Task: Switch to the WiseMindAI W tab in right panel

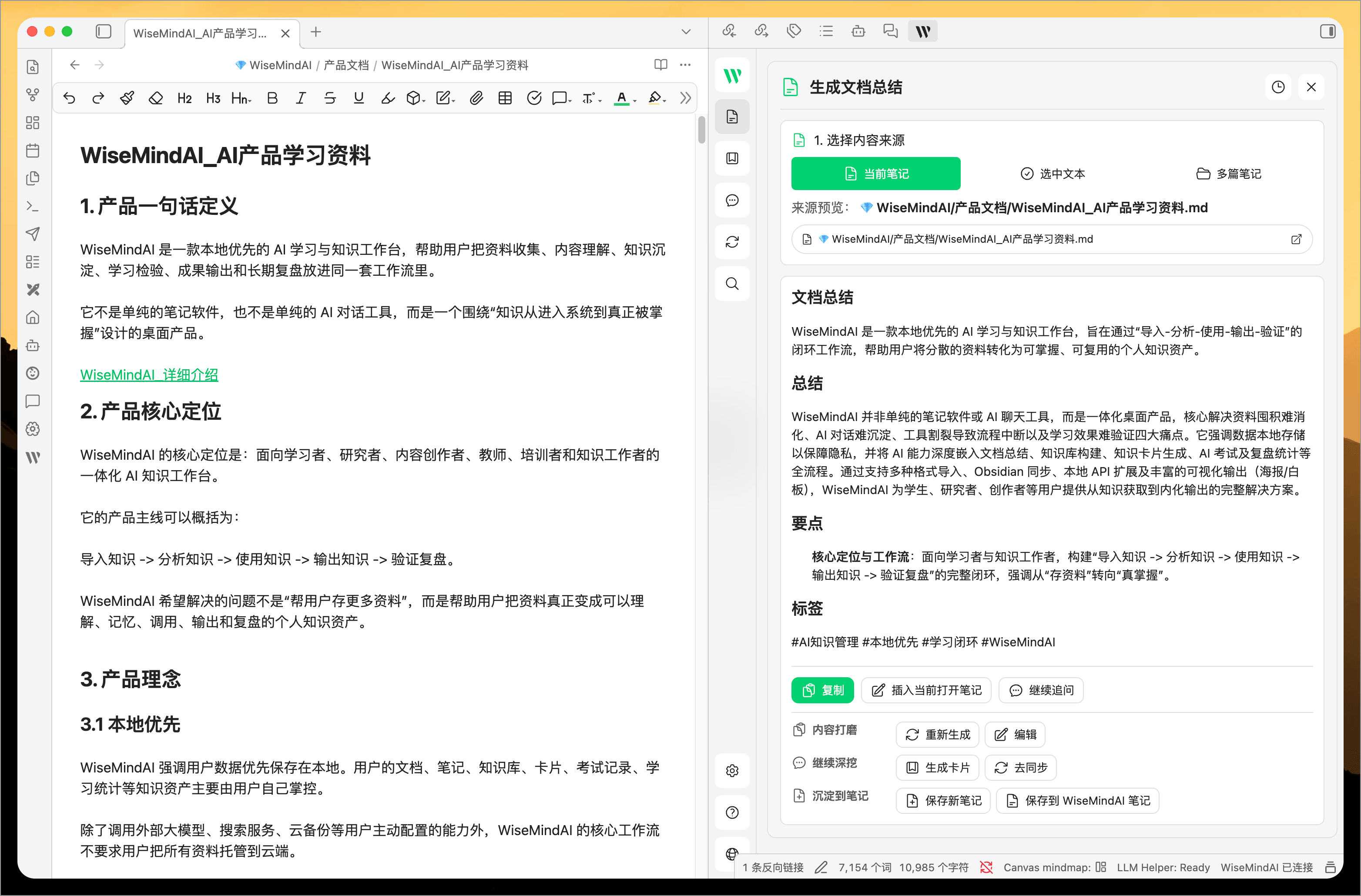Action: tap(922, 31)
